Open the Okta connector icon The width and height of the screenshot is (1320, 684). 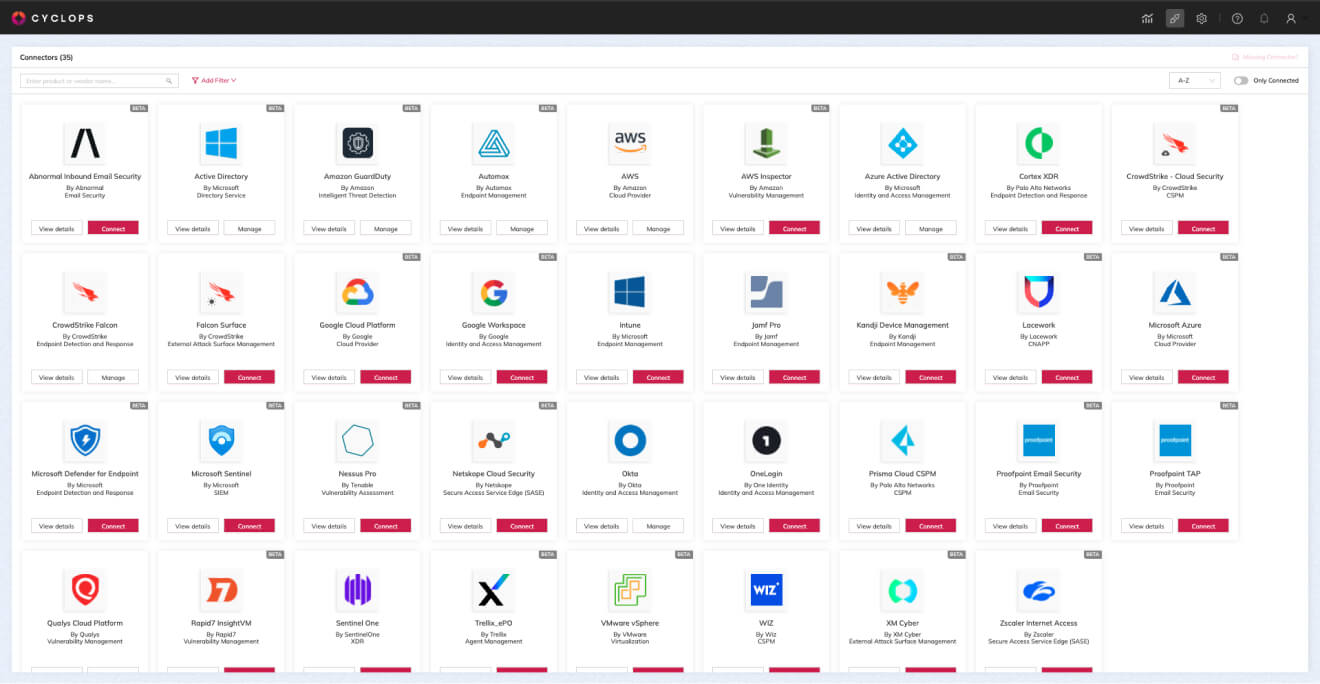pos(629,440)
